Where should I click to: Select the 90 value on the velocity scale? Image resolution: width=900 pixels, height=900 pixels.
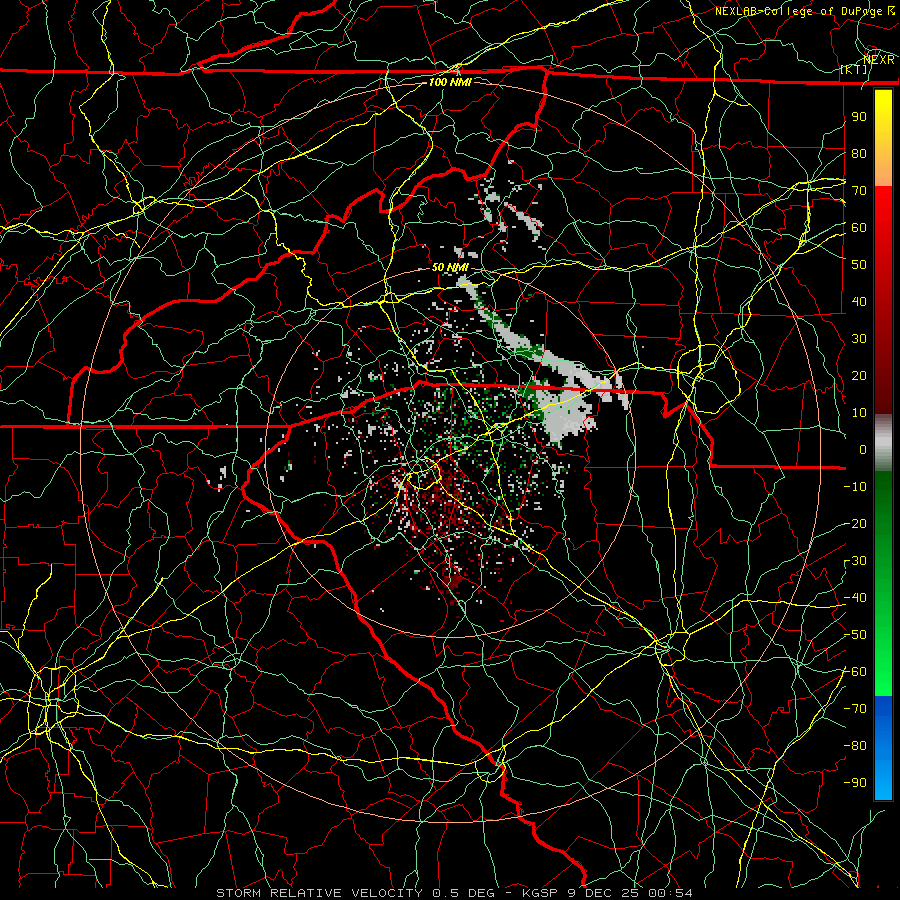[x=859, y=117]
